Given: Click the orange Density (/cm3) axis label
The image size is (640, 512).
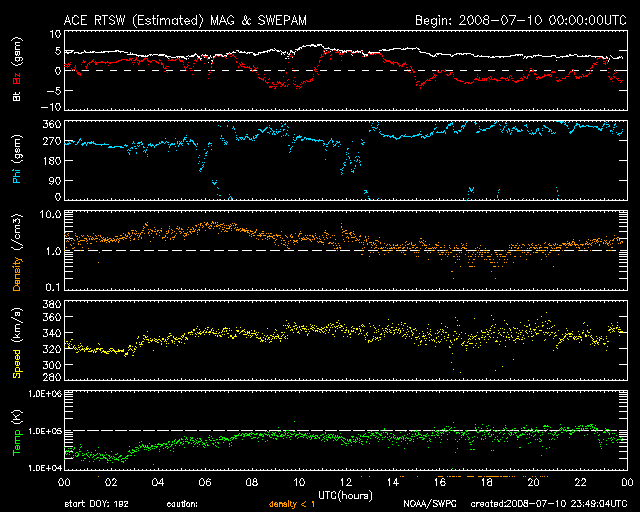Looking at the screenshot, I should click(16, 250).
